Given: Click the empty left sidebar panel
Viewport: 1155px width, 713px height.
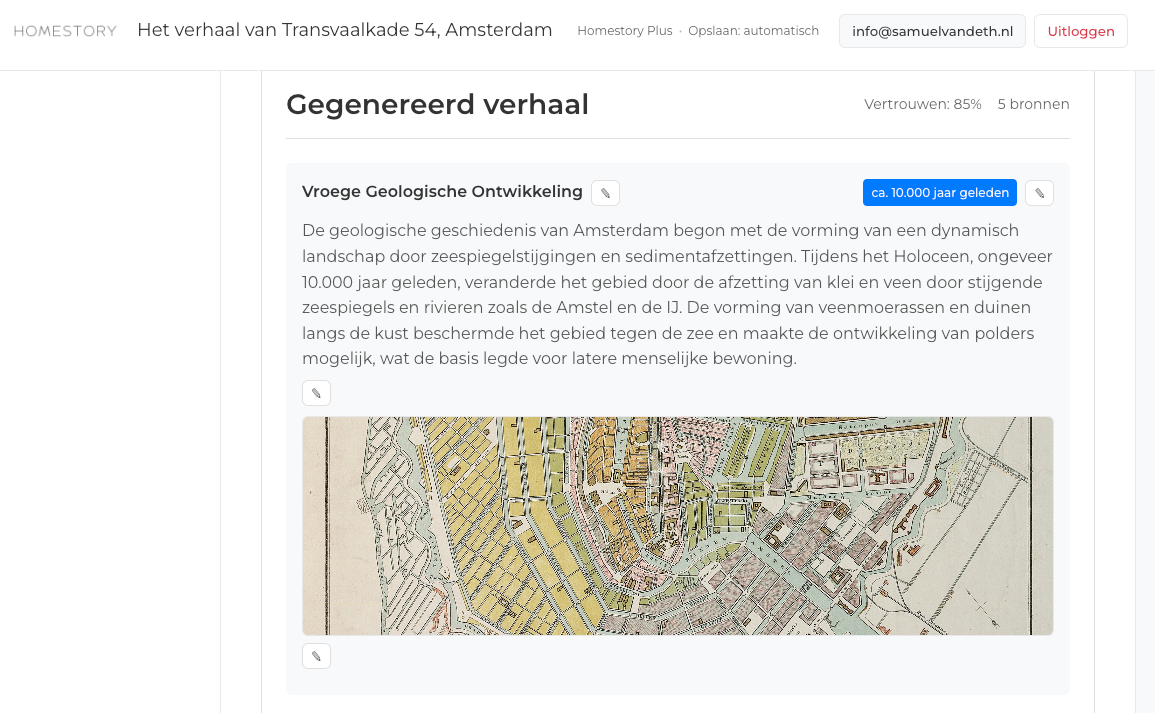Looking at the screenshot, I should pos(110,400).
